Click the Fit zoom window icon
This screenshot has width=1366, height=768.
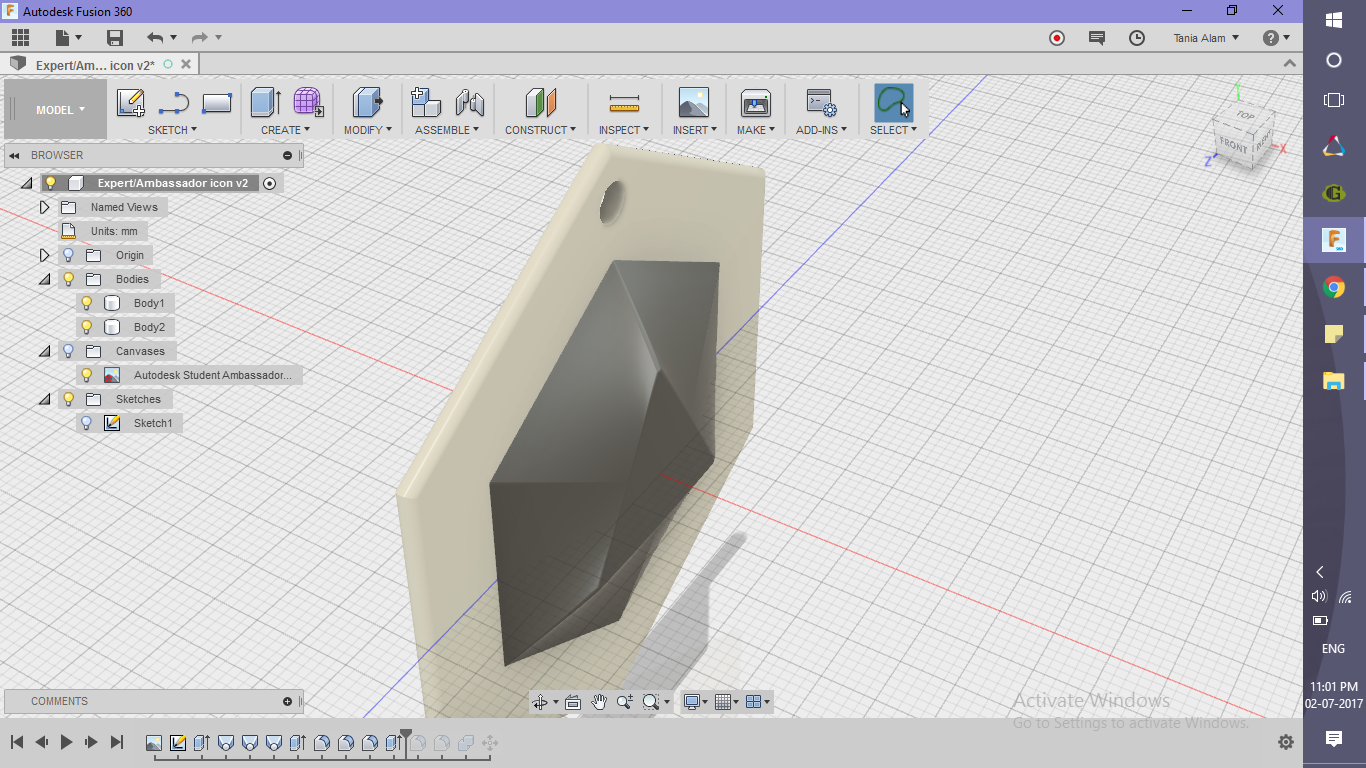[651, 702]
